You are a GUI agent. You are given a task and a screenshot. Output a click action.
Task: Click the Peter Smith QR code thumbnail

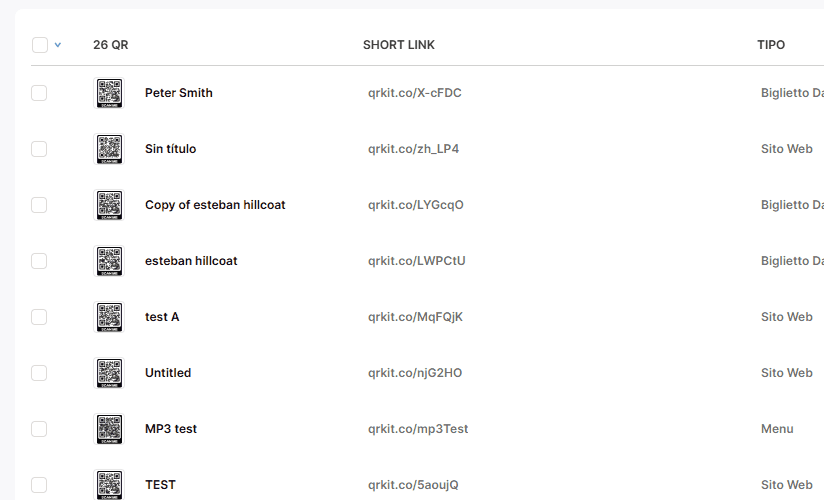coord(109,93)
